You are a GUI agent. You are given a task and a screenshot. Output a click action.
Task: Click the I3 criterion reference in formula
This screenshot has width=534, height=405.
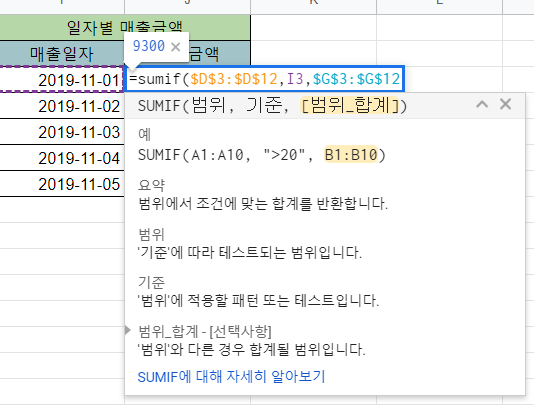click(295, 79)
